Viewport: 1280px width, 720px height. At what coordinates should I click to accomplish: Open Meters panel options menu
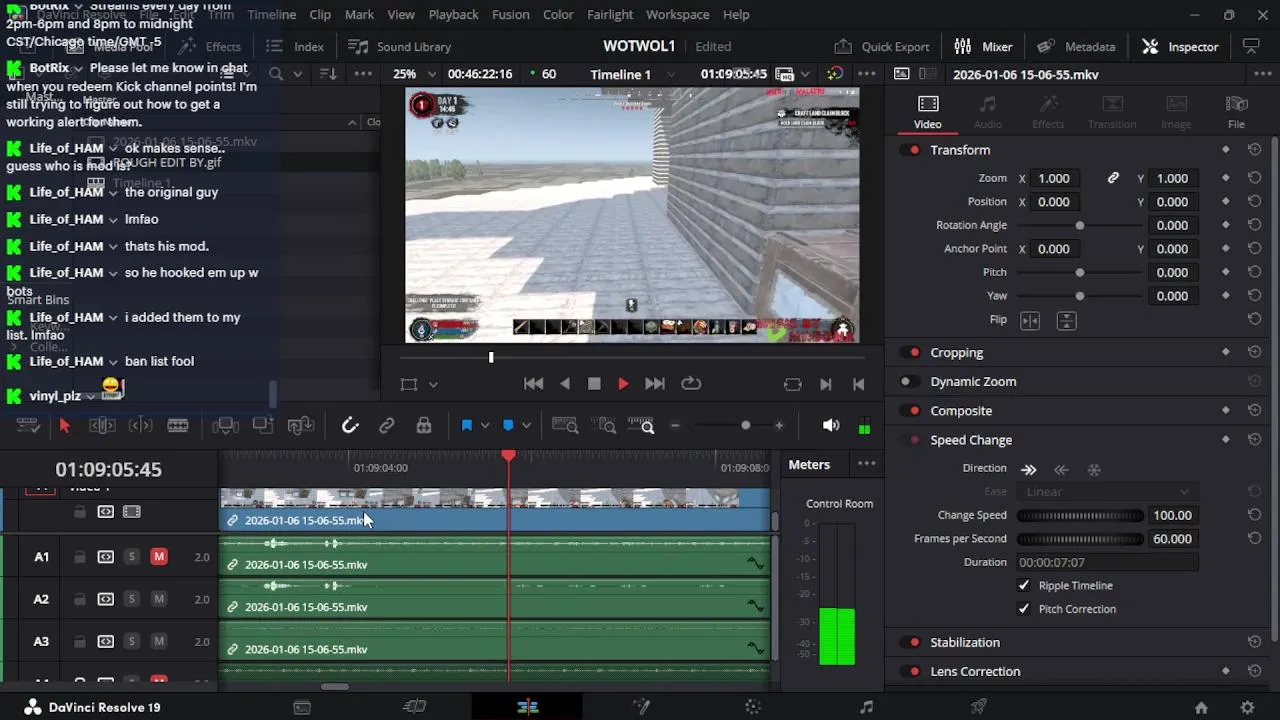click(866, 464)
